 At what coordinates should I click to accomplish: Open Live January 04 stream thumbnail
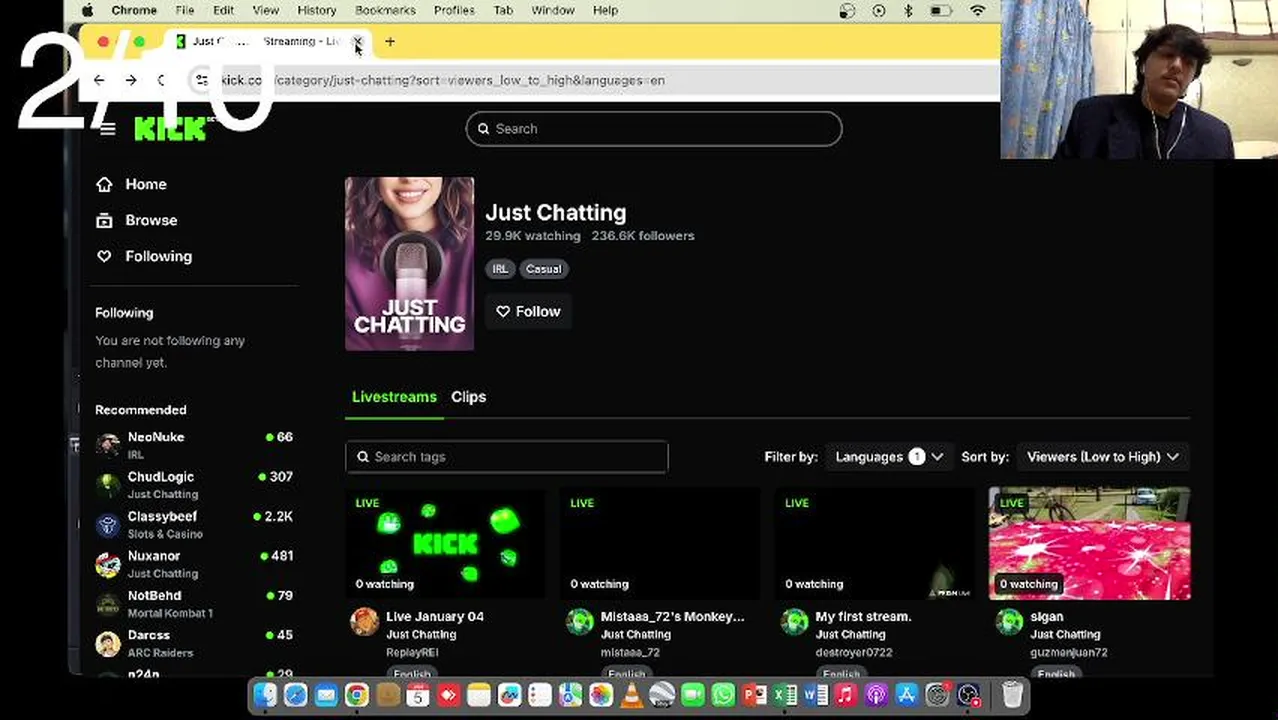[x=445, y=544]
